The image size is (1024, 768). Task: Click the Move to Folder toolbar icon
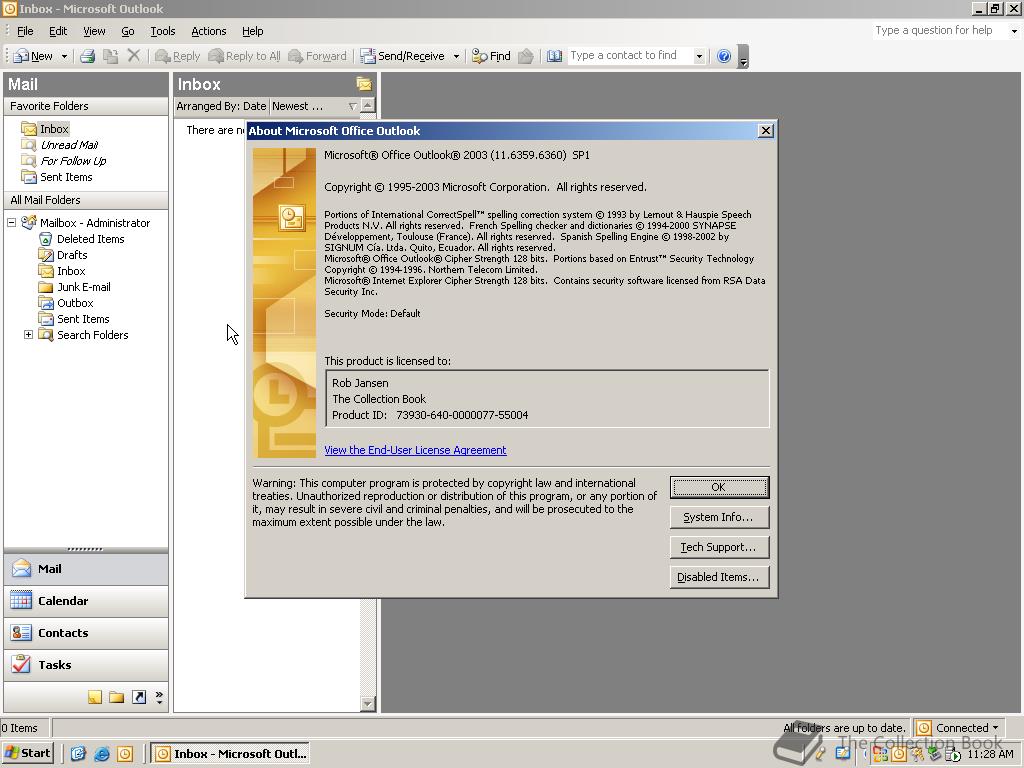coord(110,56)
